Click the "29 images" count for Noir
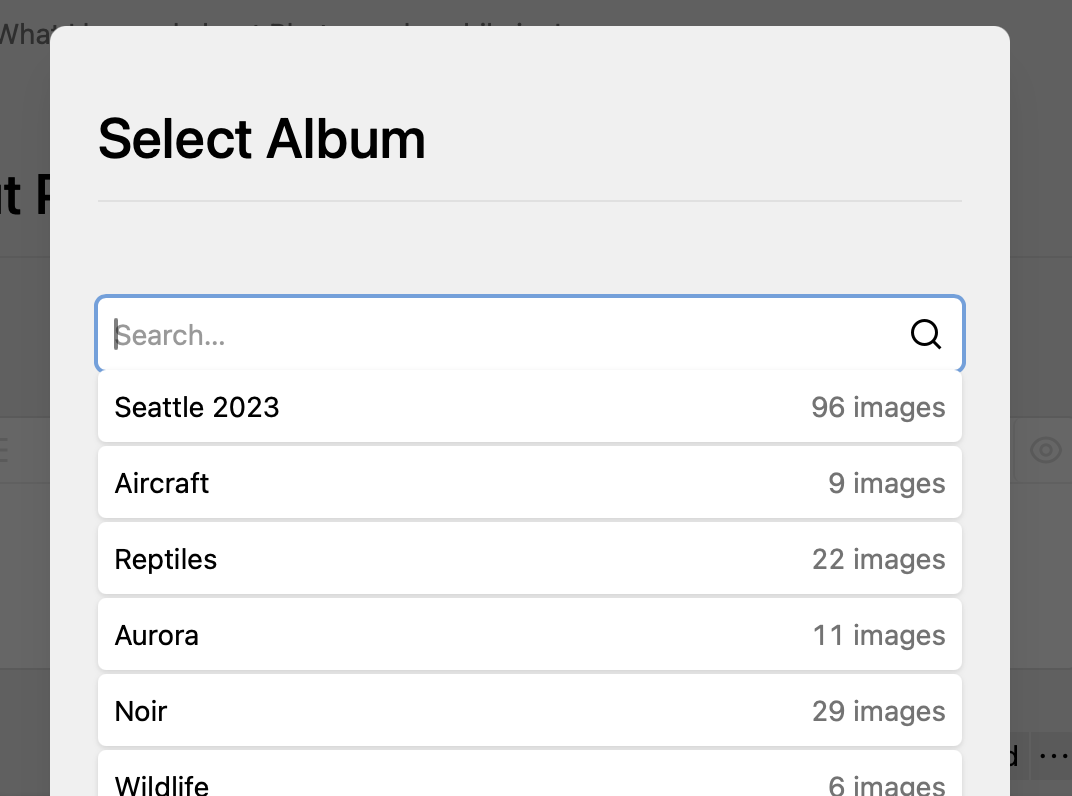The width and height of the screenshot is (1072, 796). click(878, 711)
